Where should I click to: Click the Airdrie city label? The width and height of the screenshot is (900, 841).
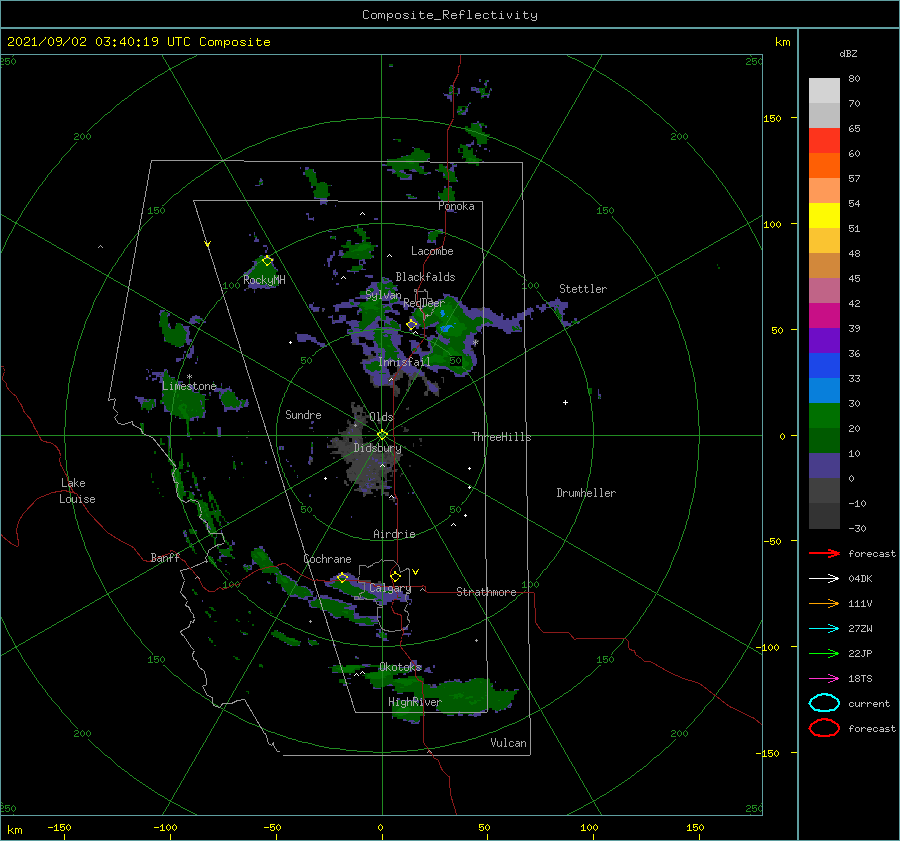394,534
